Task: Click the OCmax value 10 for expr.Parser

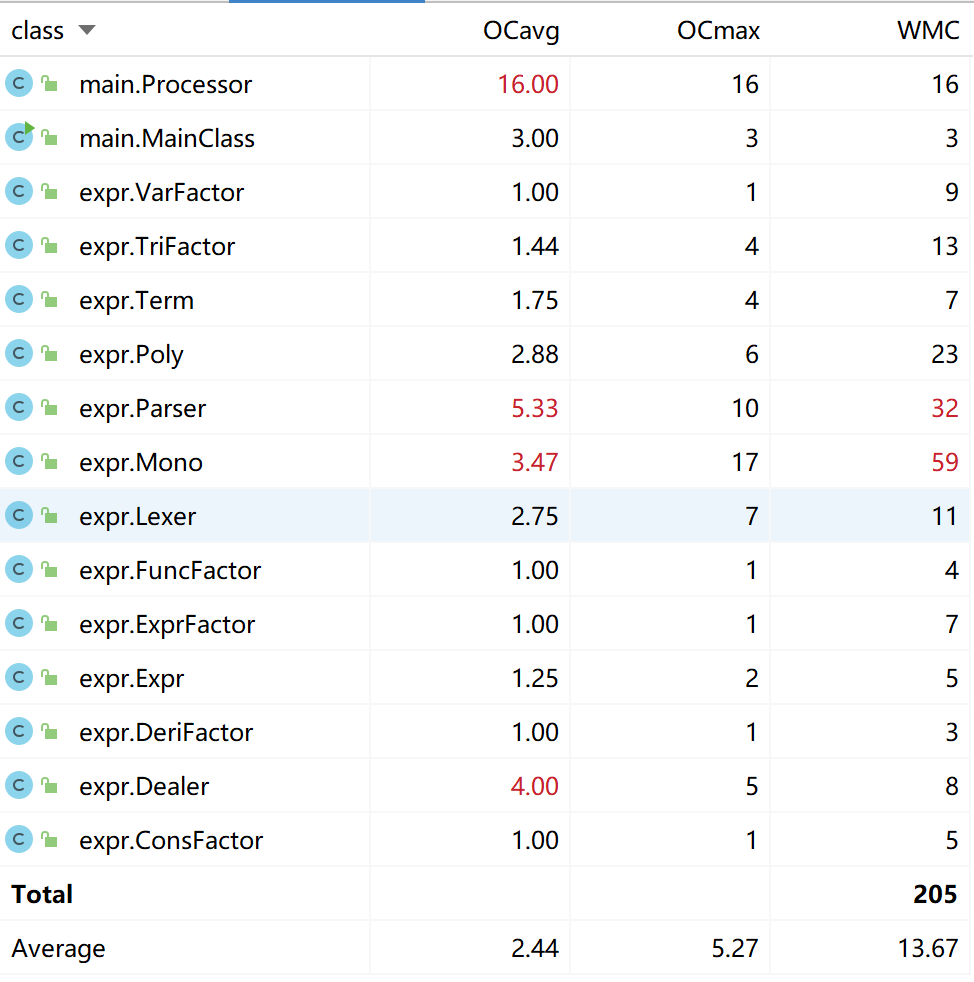Action: coord(745,408)
